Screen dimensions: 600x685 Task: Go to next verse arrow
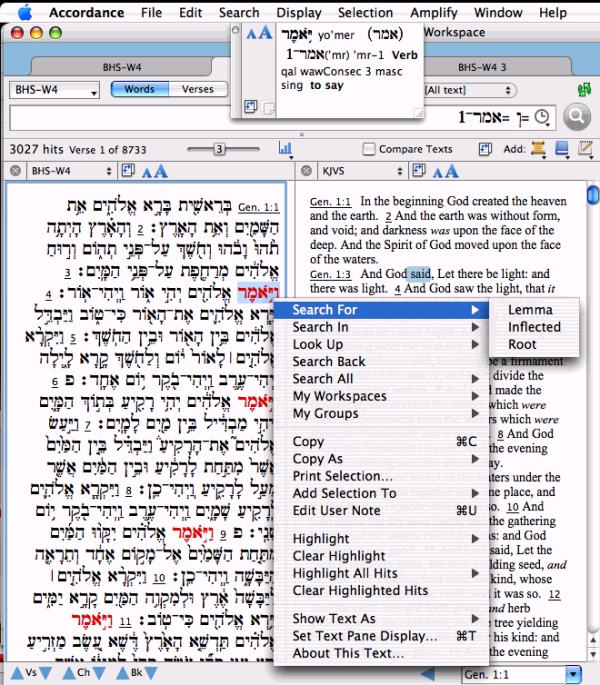pos(45,673)
